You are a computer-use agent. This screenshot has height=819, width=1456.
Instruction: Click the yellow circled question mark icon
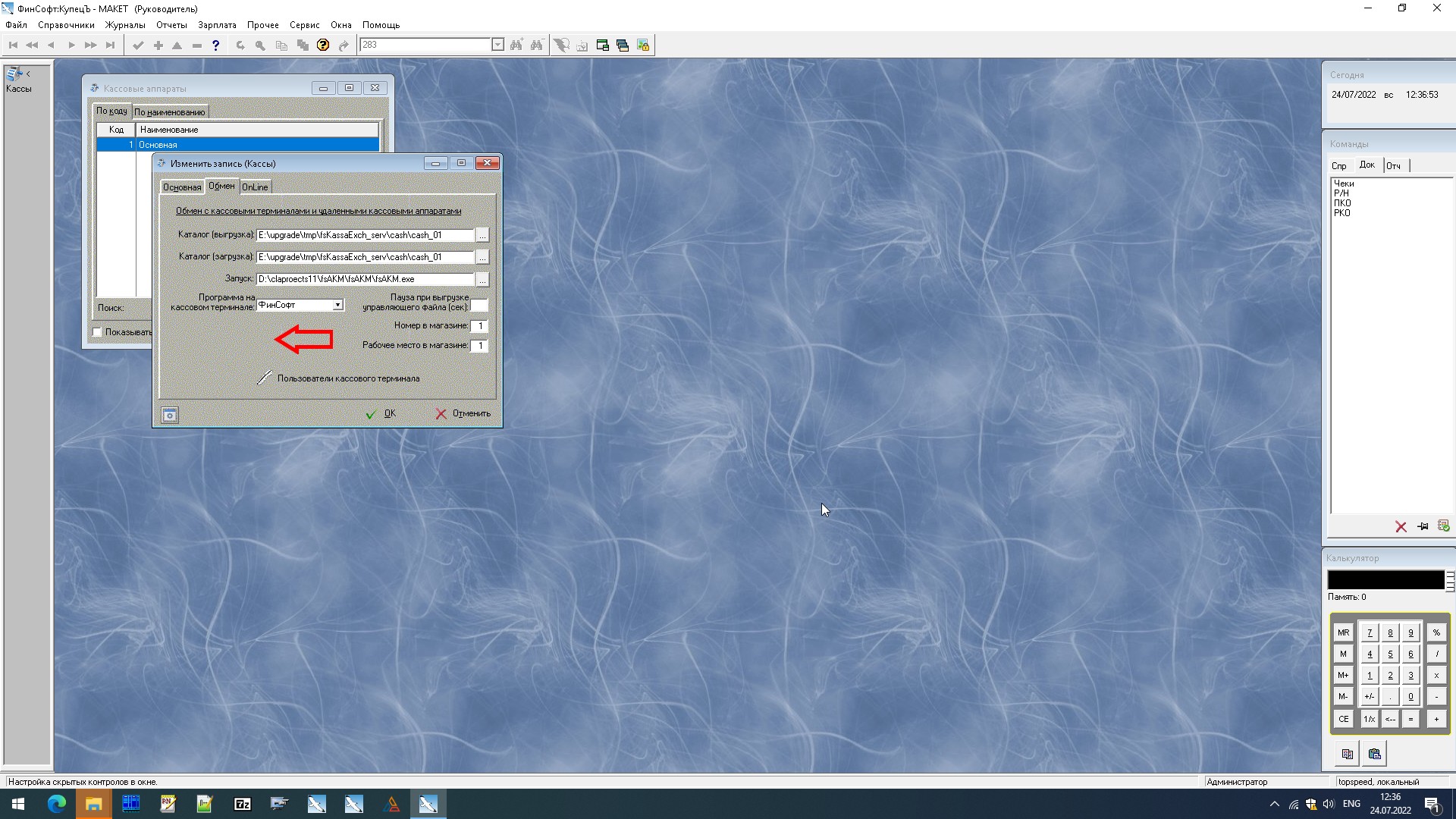coord(323,45)
